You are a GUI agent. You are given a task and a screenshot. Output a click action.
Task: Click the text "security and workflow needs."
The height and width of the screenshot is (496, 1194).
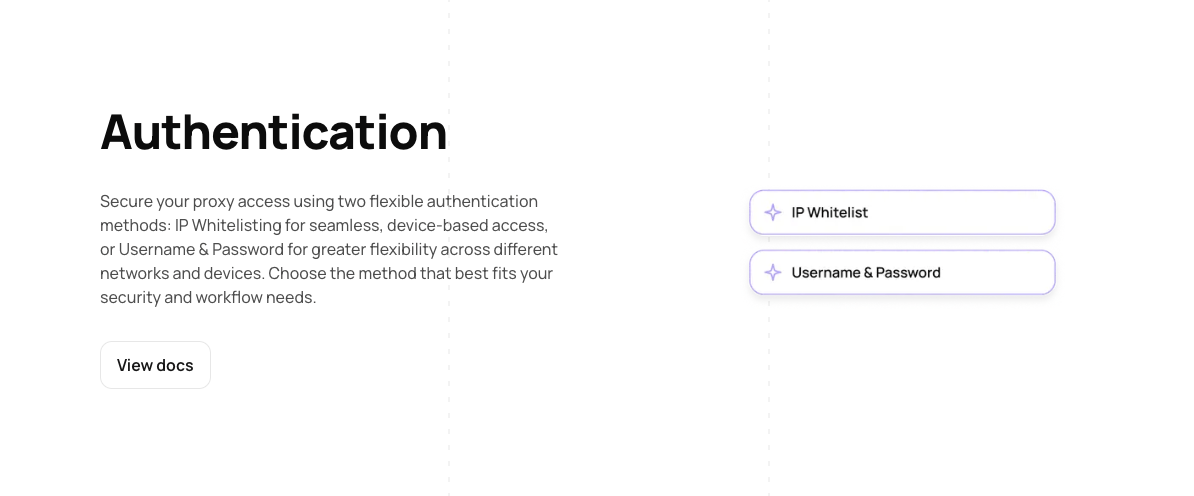pos(208,297)
